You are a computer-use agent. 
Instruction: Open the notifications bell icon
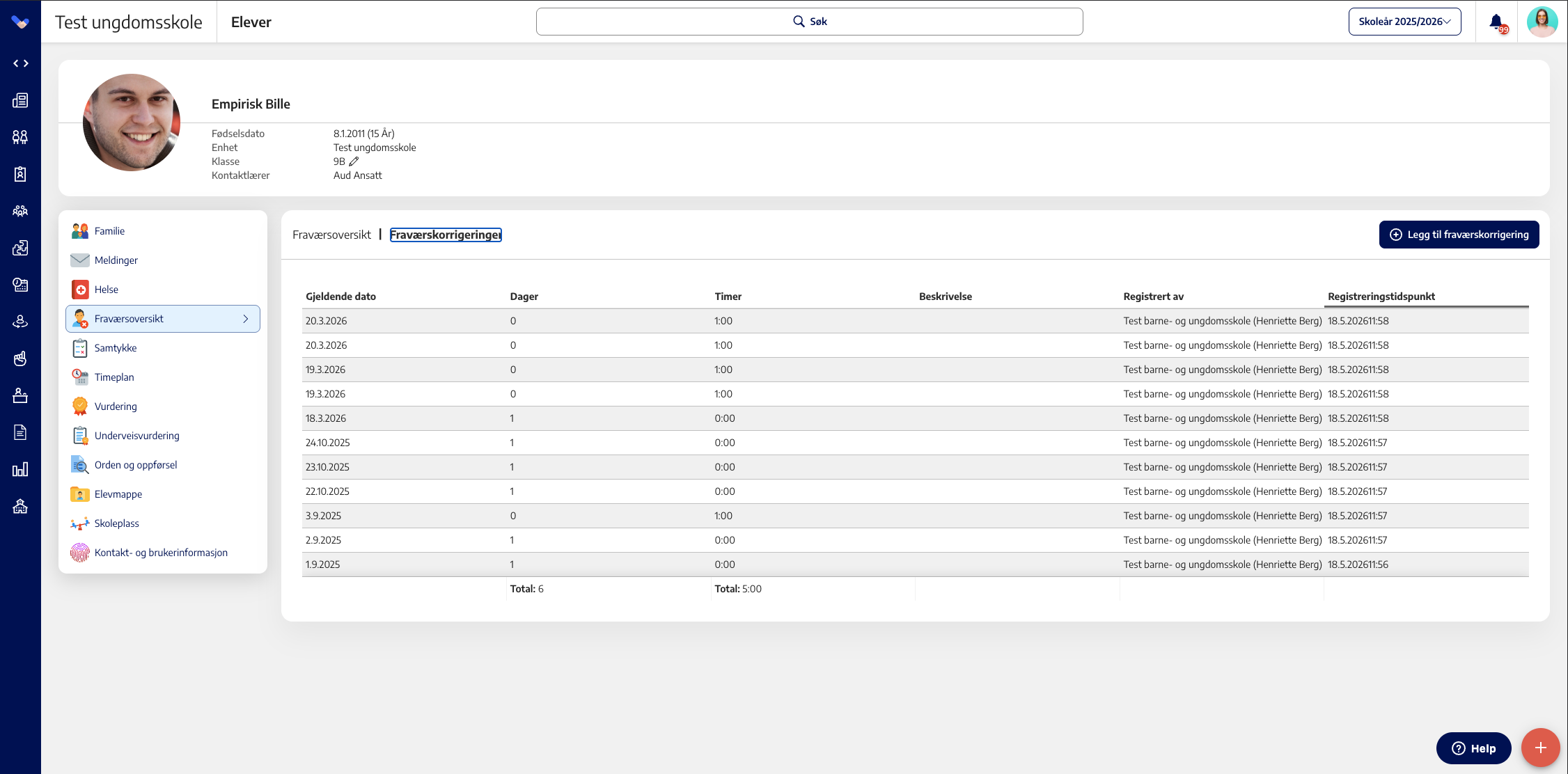click(1496, 22)
